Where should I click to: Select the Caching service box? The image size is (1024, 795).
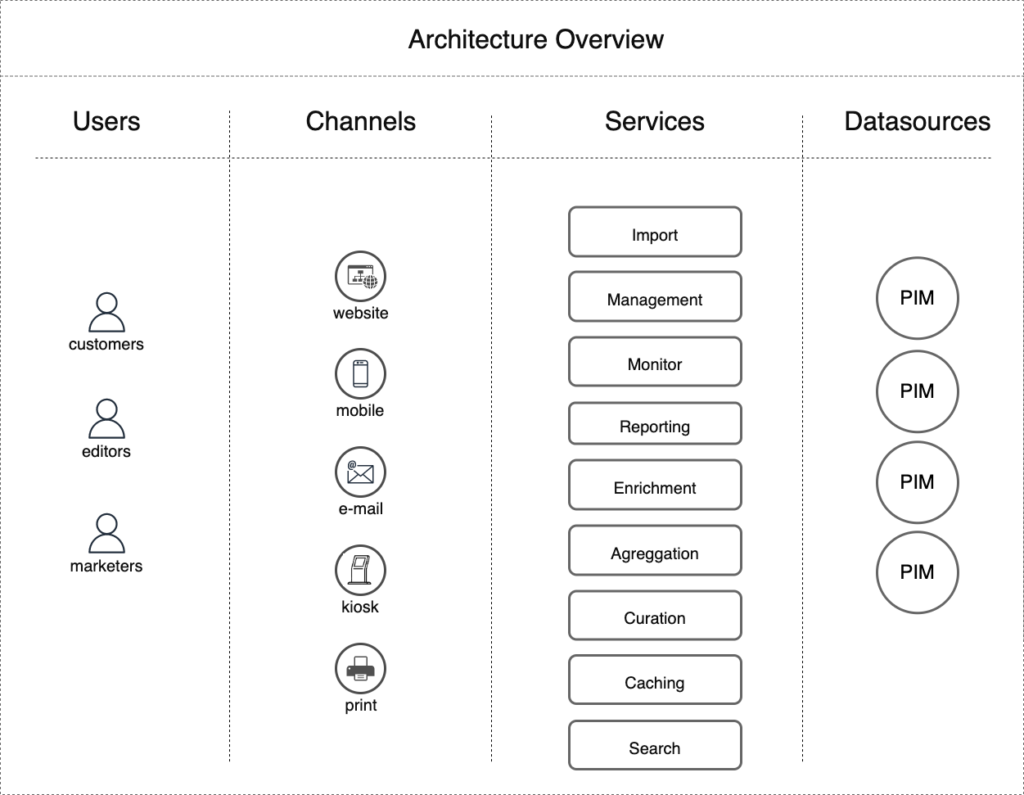(655, 681)
